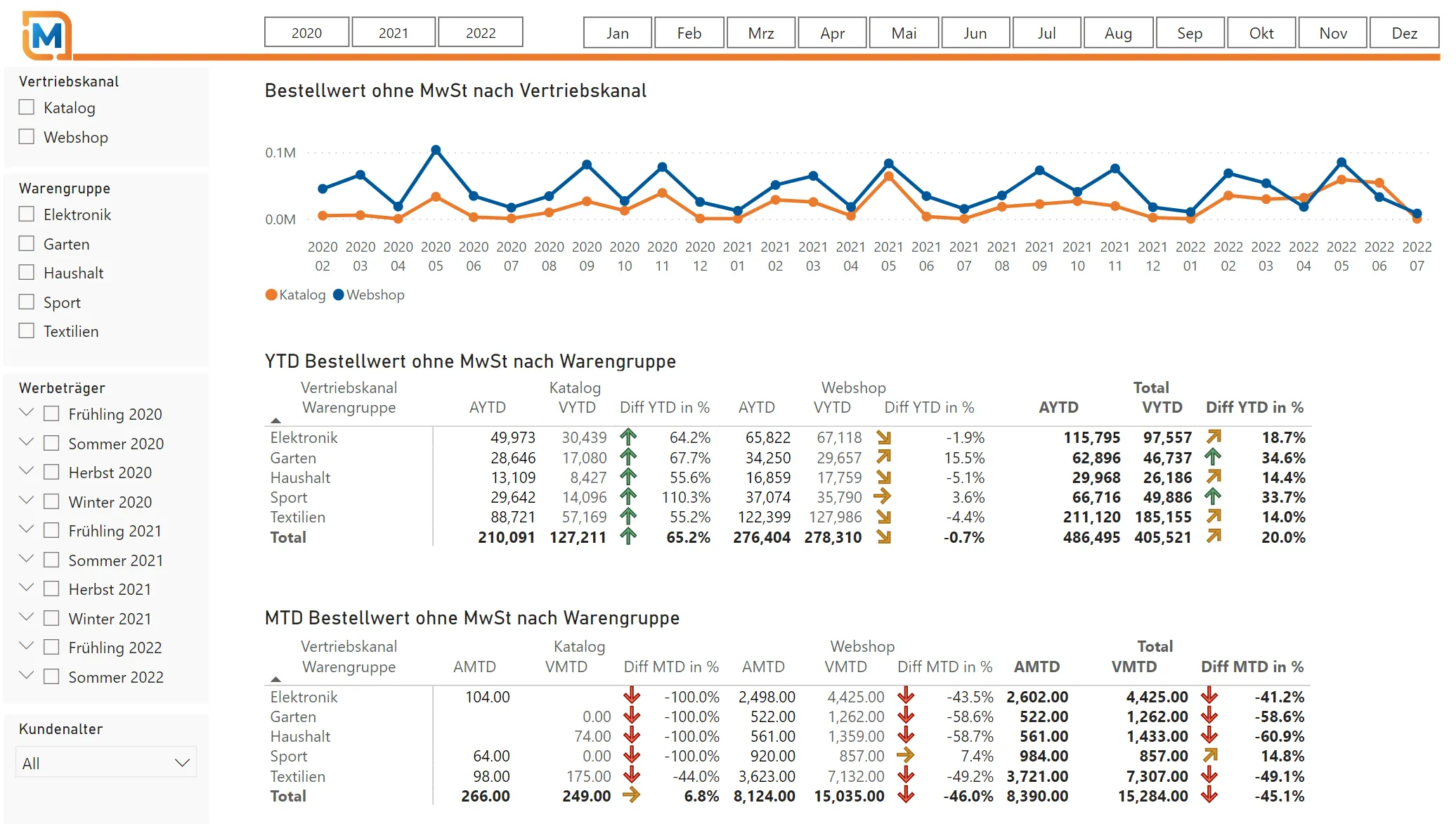Check the Katalog Vertriebskanal checkbox
This screenshot has height=836, width=1456.
[27, 107]
